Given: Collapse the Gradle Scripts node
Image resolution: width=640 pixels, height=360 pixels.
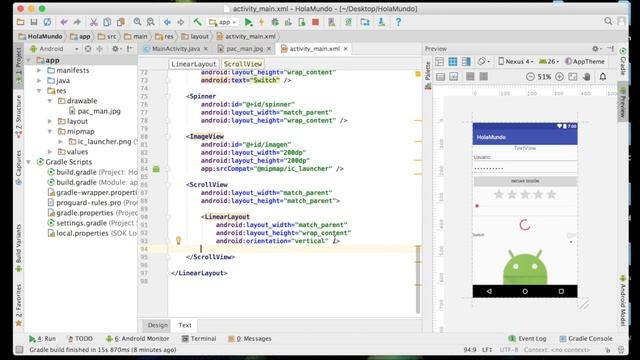Looking at the screenshot, I should point(29,162).
